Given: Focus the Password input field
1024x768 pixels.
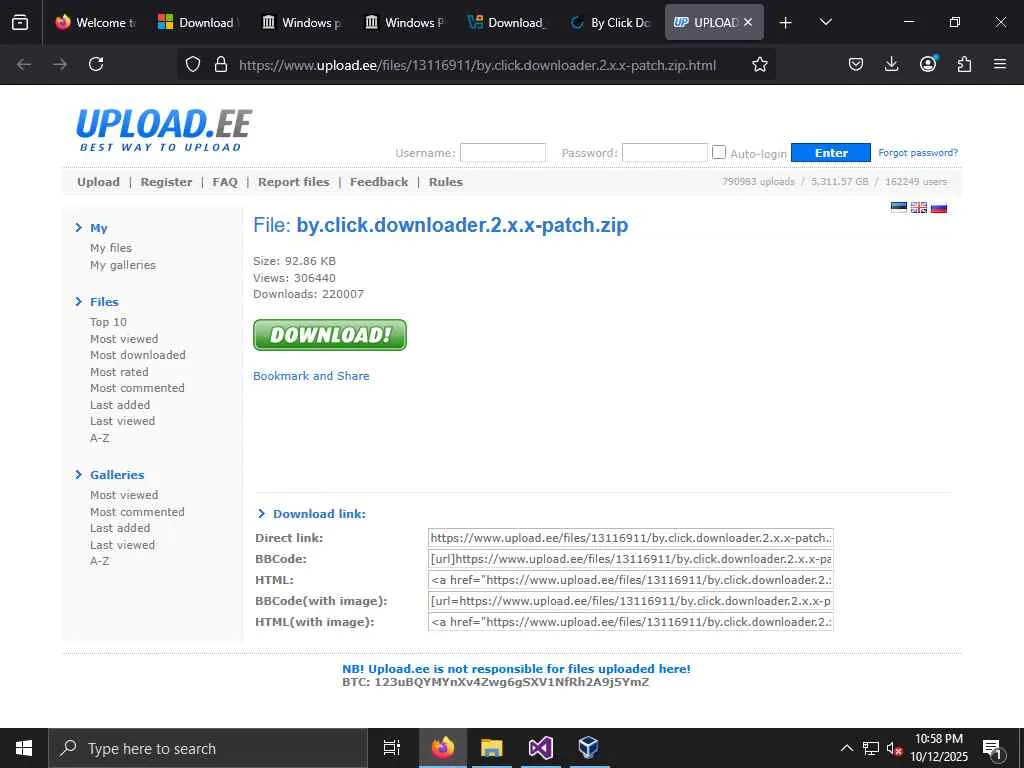Looking at the screenshot, I should [x=665, y=152].
